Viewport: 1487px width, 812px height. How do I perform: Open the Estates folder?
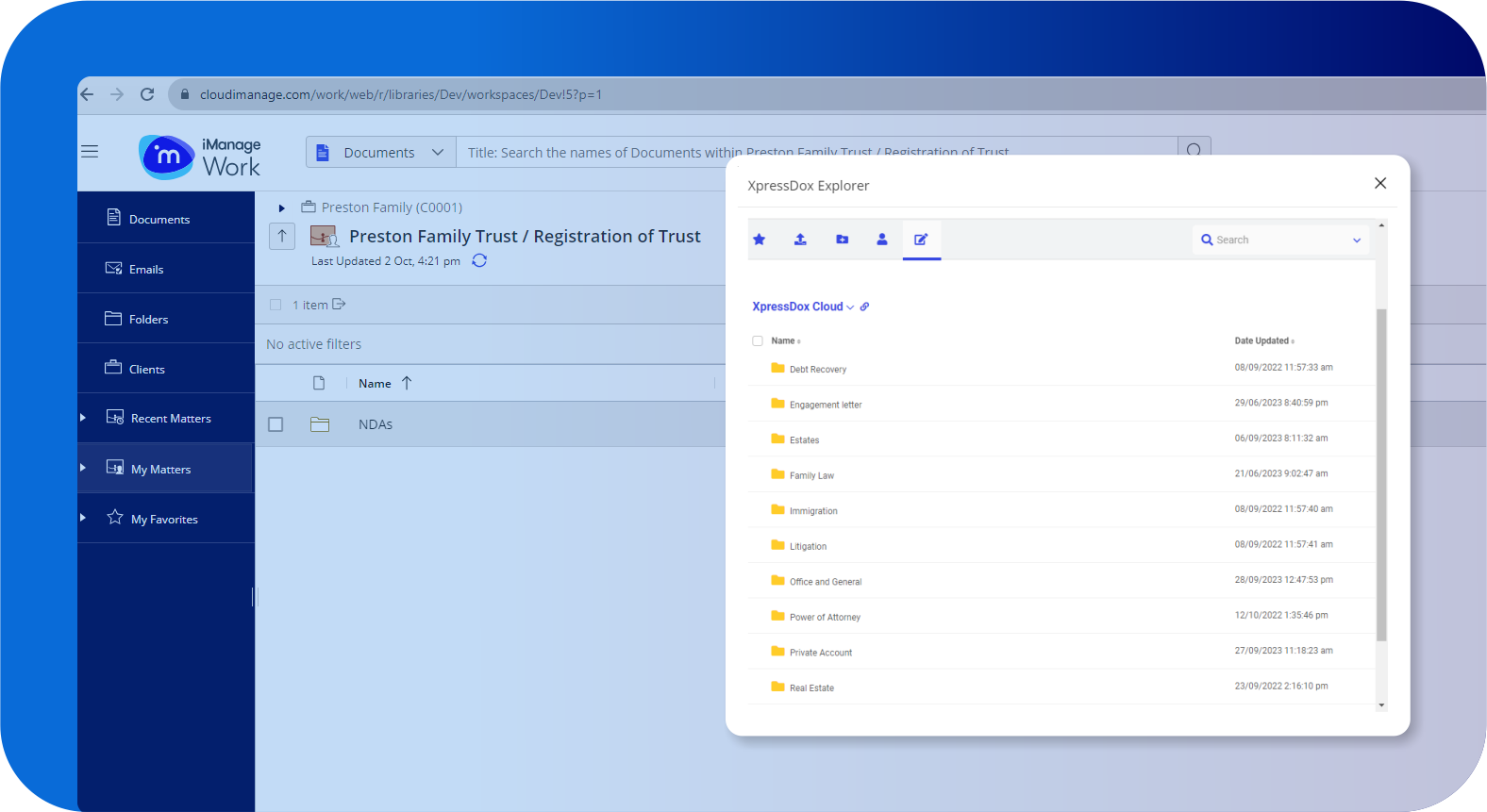point(804,440)
